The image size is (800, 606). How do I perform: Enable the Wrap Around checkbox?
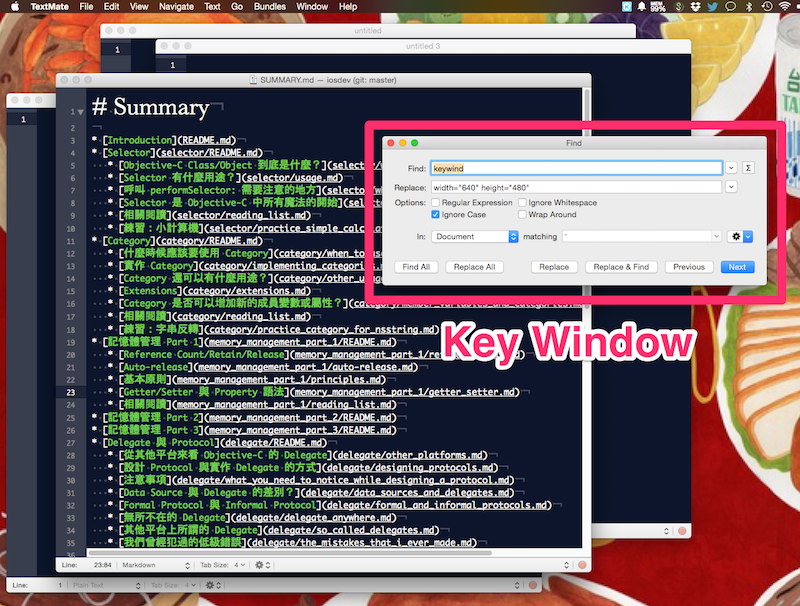pos(522,214)
